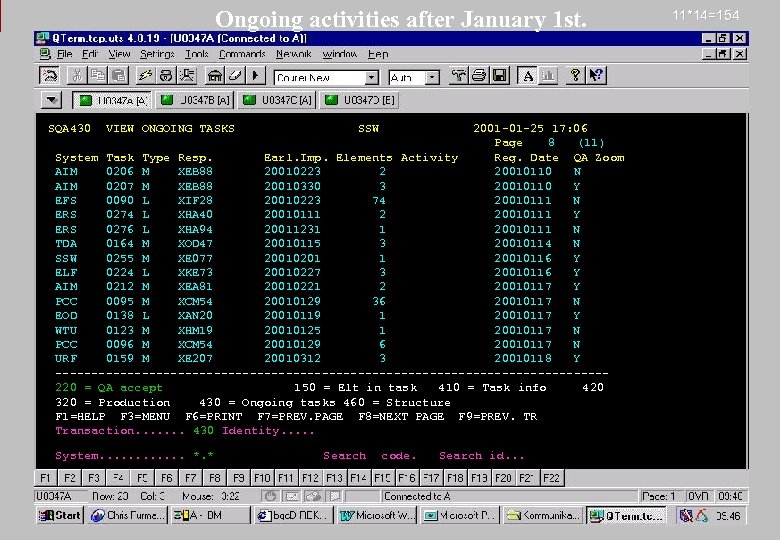Open the Tools menu
This screenshot has height=540, width=780.
196,54
